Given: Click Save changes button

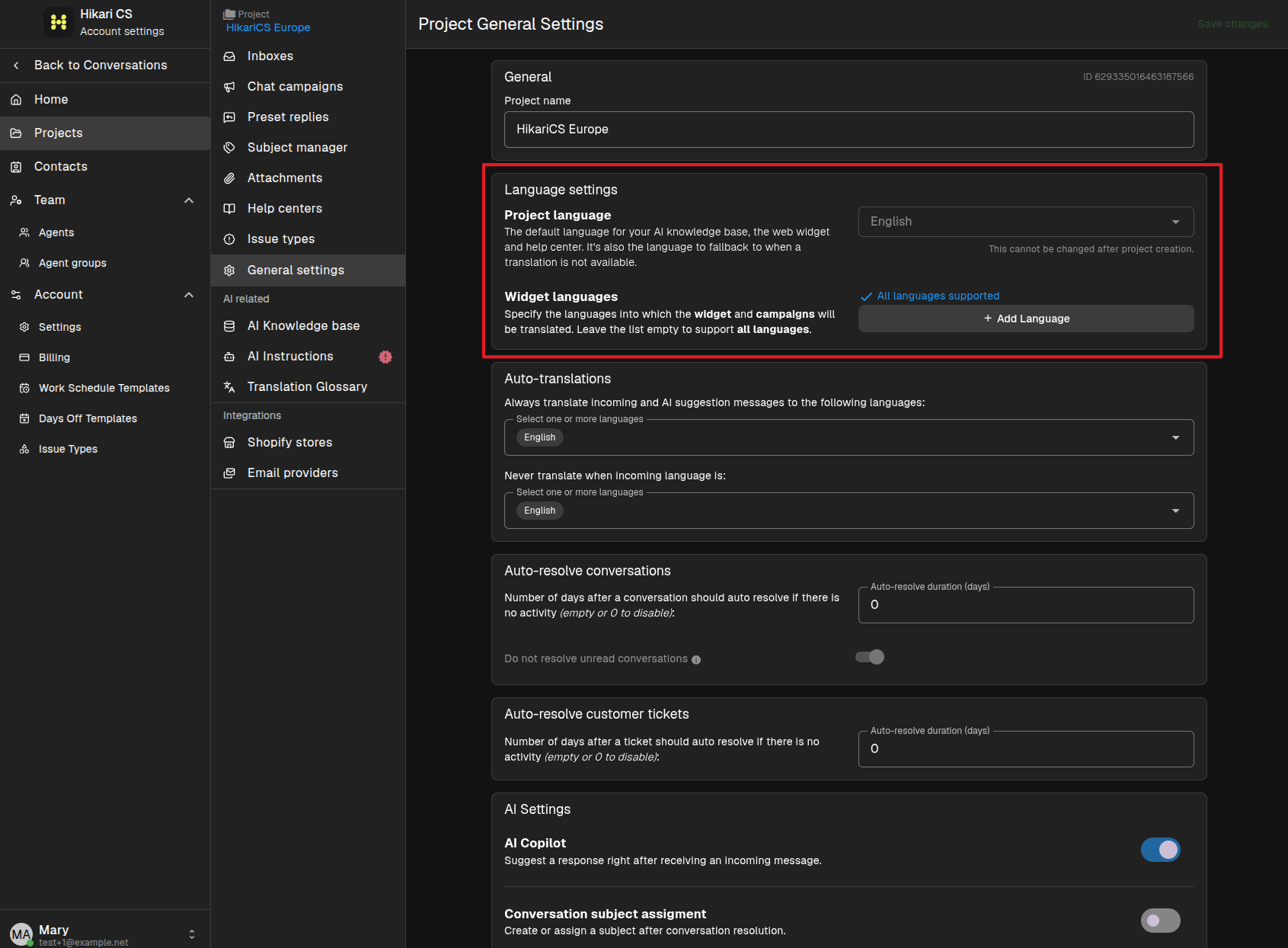Looking at the screenshot, I should pyautogui.click(x=1232, y=24).
